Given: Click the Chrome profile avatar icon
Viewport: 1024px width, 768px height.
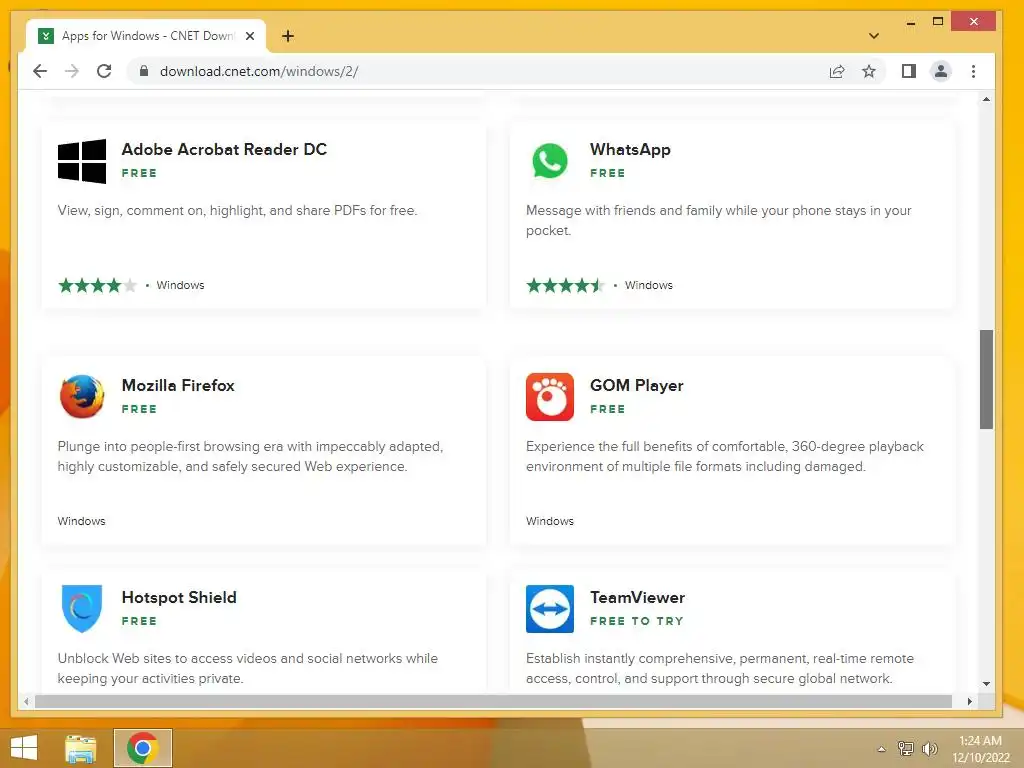Looking at the screenshot, I should [941, 71].
